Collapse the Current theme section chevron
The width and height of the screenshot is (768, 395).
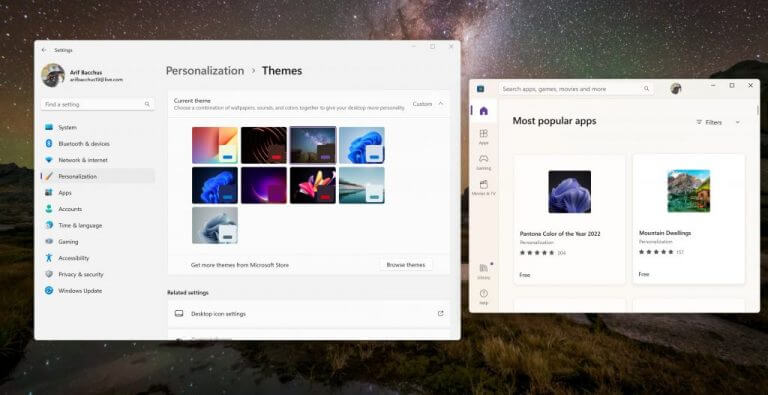click(440, 104)
